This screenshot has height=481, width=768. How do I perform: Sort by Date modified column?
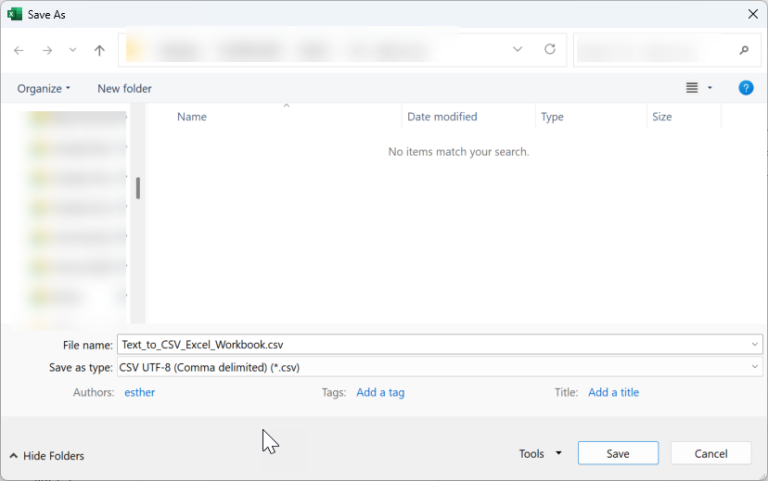click(442, 117)
